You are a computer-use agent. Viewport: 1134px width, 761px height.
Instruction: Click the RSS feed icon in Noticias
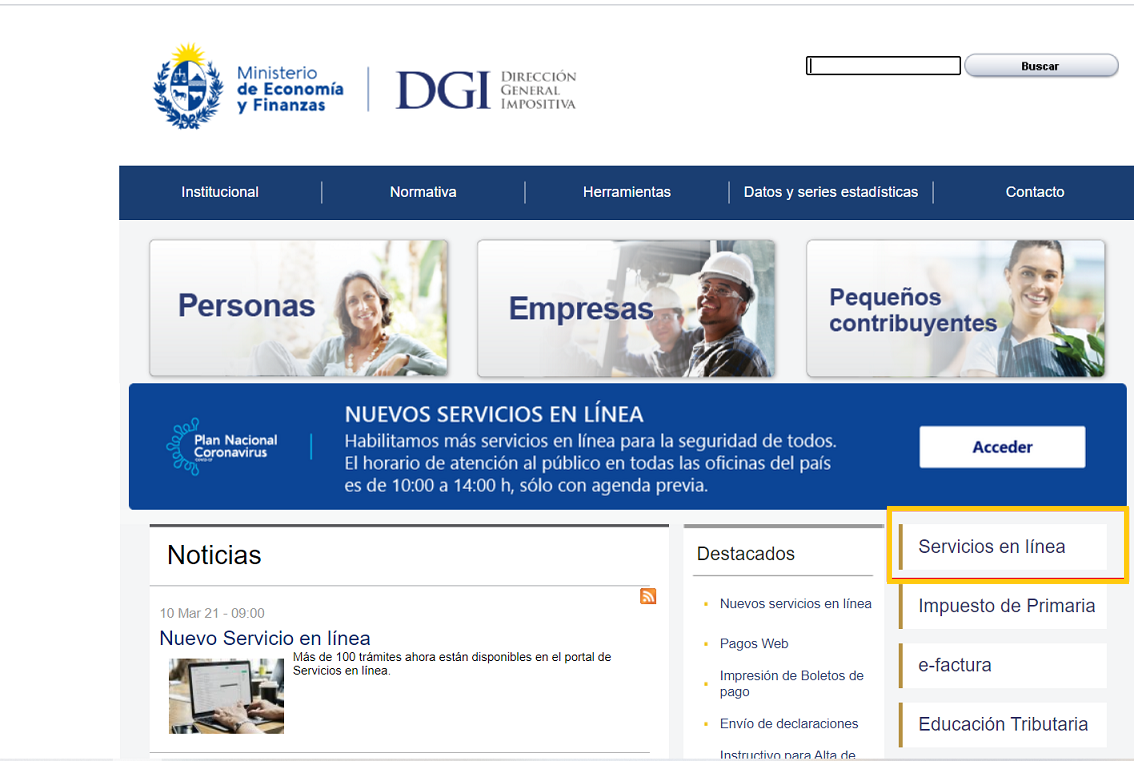click(x=648, y=596)
